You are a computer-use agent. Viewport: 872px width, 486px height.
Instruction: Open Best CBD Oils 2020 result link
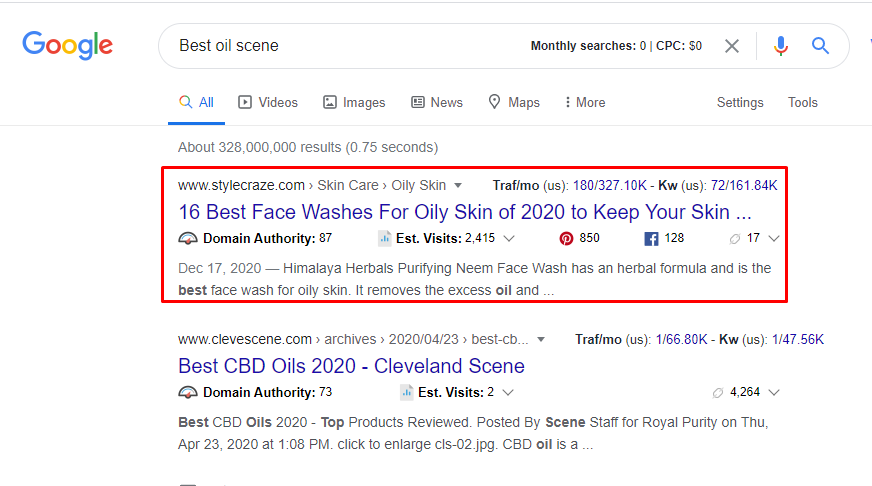click(351, 365)
